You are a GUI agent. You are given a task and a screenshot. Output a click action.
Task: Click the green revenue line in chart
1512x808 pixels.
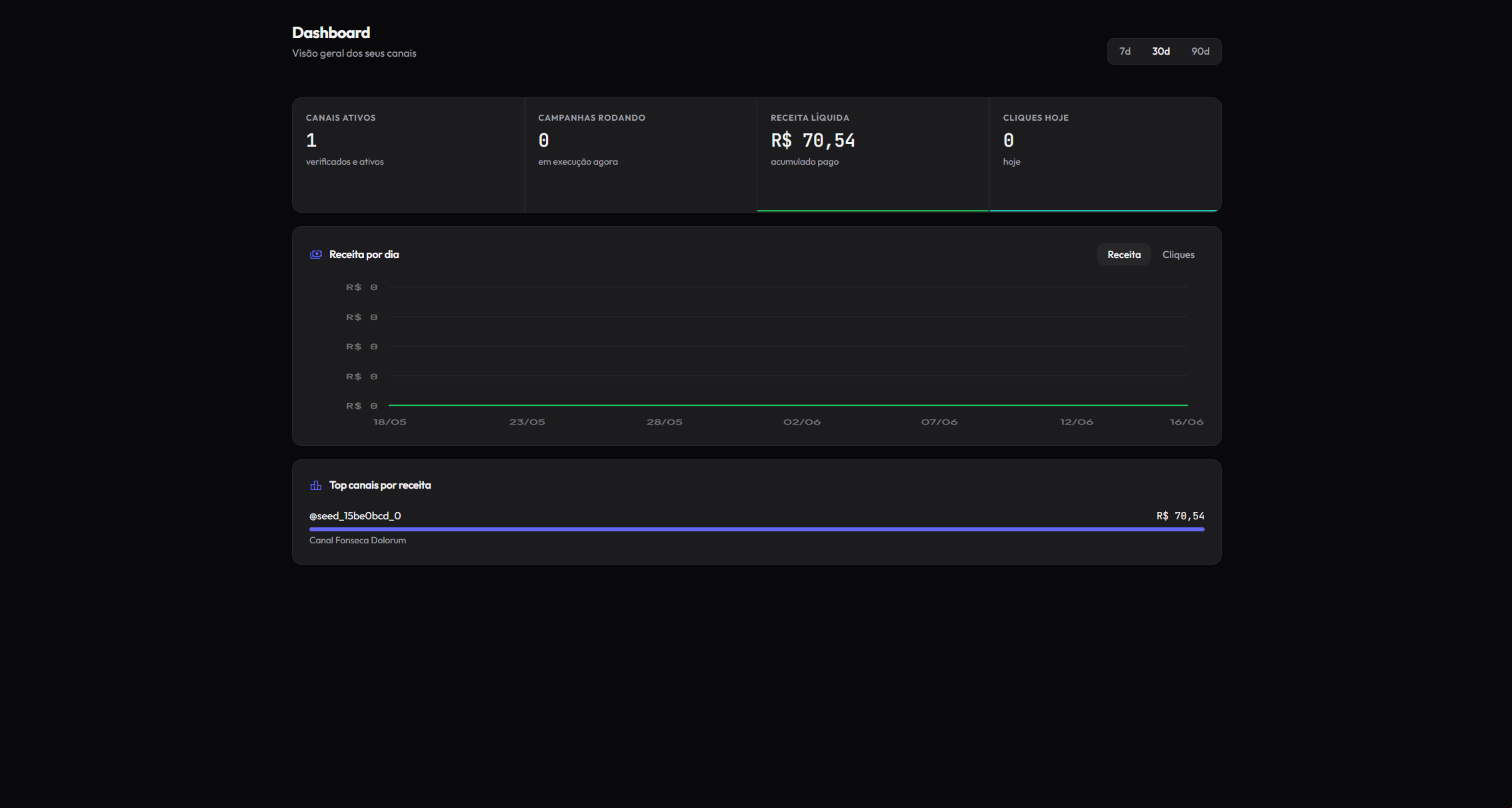pyautogui.click(x=788, y=405)
